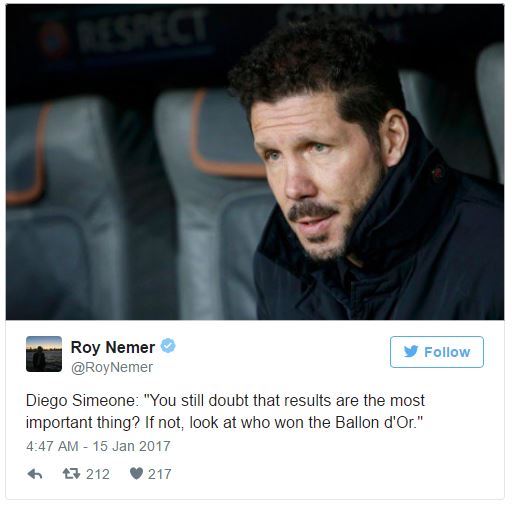This screenshot has height=505, width=512.
Task: Click the Twitter bird icon in Follow button
Action: coord(411,352)
